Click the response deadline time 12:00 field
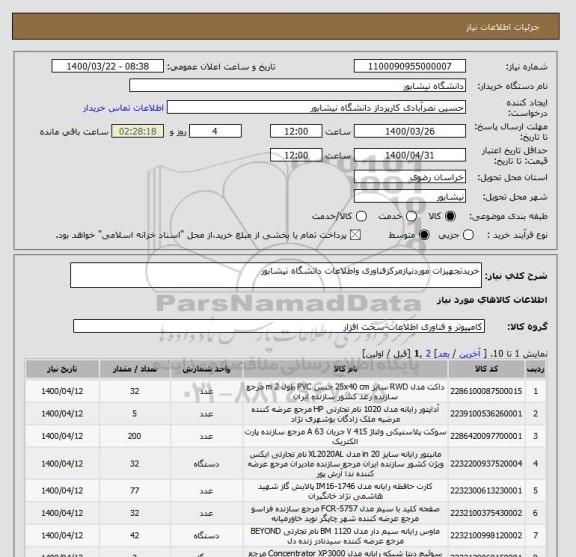Image resolution: width=576 pixels, height=557 pixels. click(x=296, y=131)
